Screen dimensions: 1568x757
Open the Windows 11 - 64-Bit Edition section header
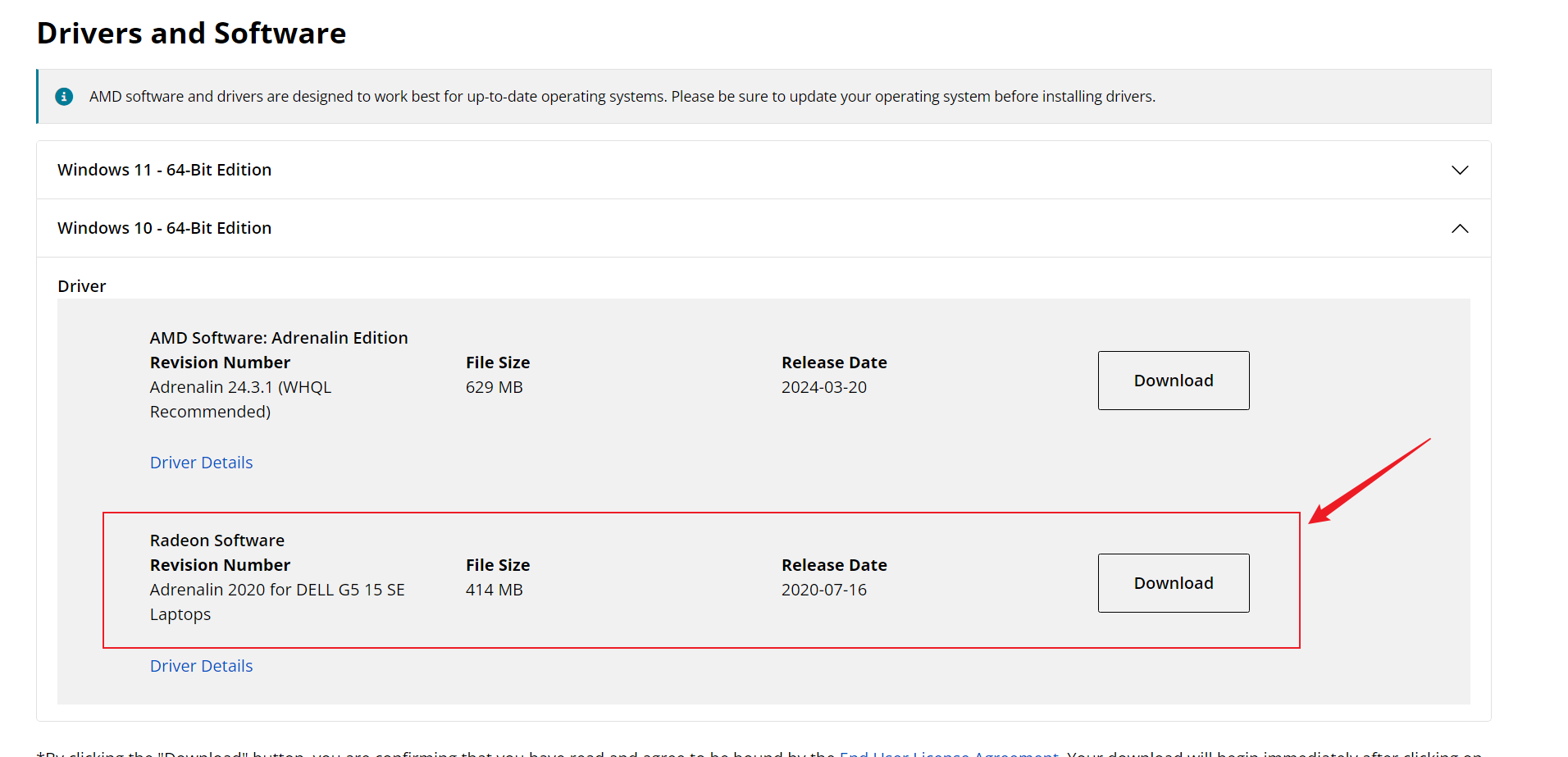pos(164,170)
